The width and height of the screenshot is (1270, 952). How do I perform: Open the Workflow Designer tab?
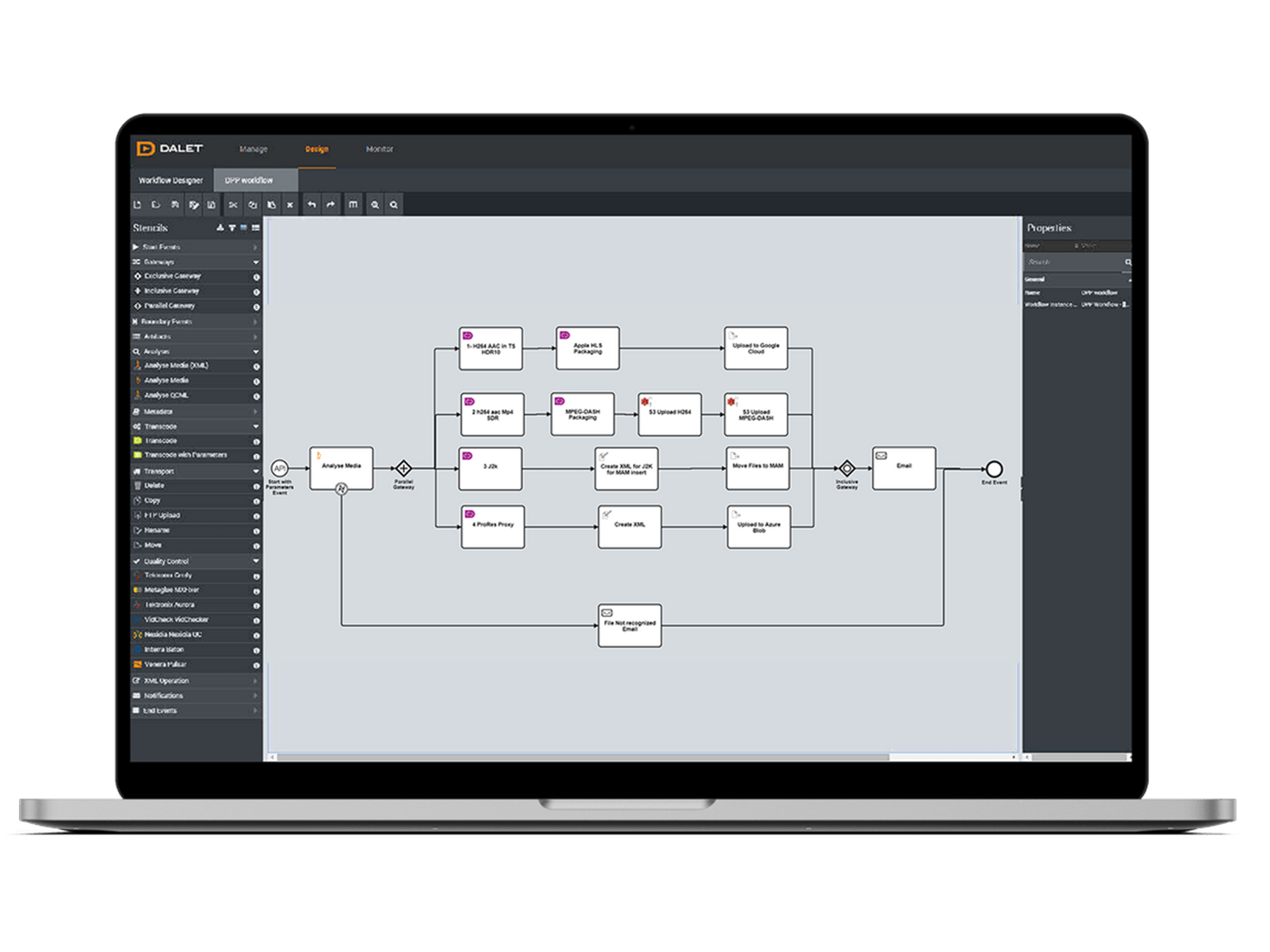point(171,180)
